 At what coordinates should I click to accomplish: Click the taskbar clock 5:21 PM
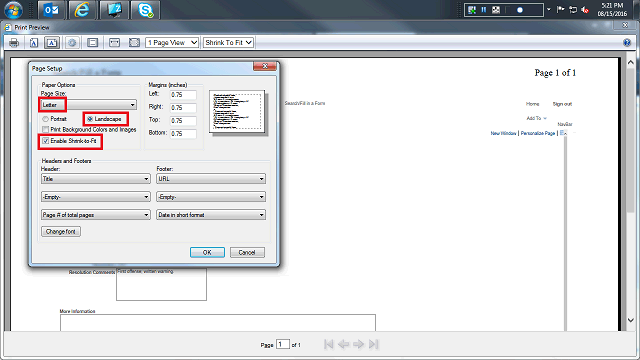point(612,6)
